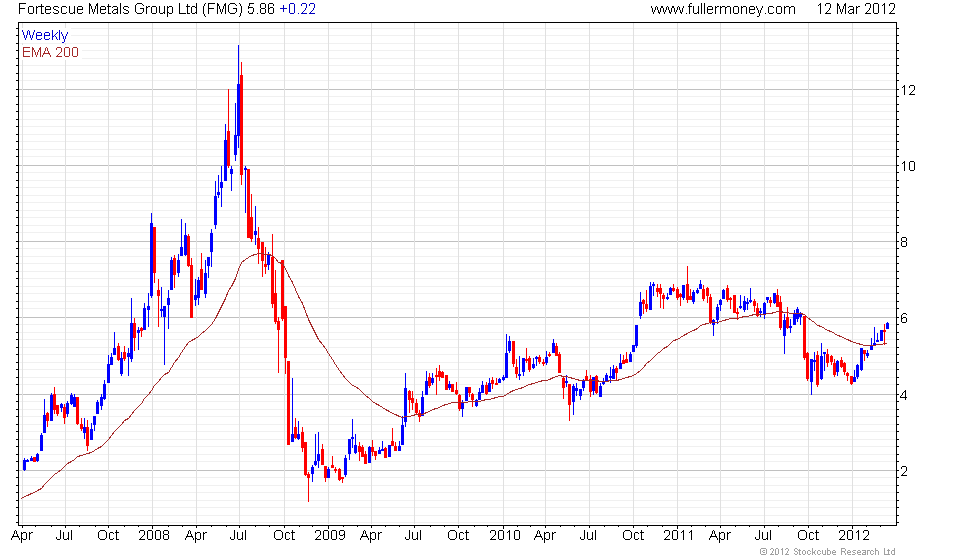Click the www.fullermoney.com link text

pyautogui.click(x=723, y=9)
